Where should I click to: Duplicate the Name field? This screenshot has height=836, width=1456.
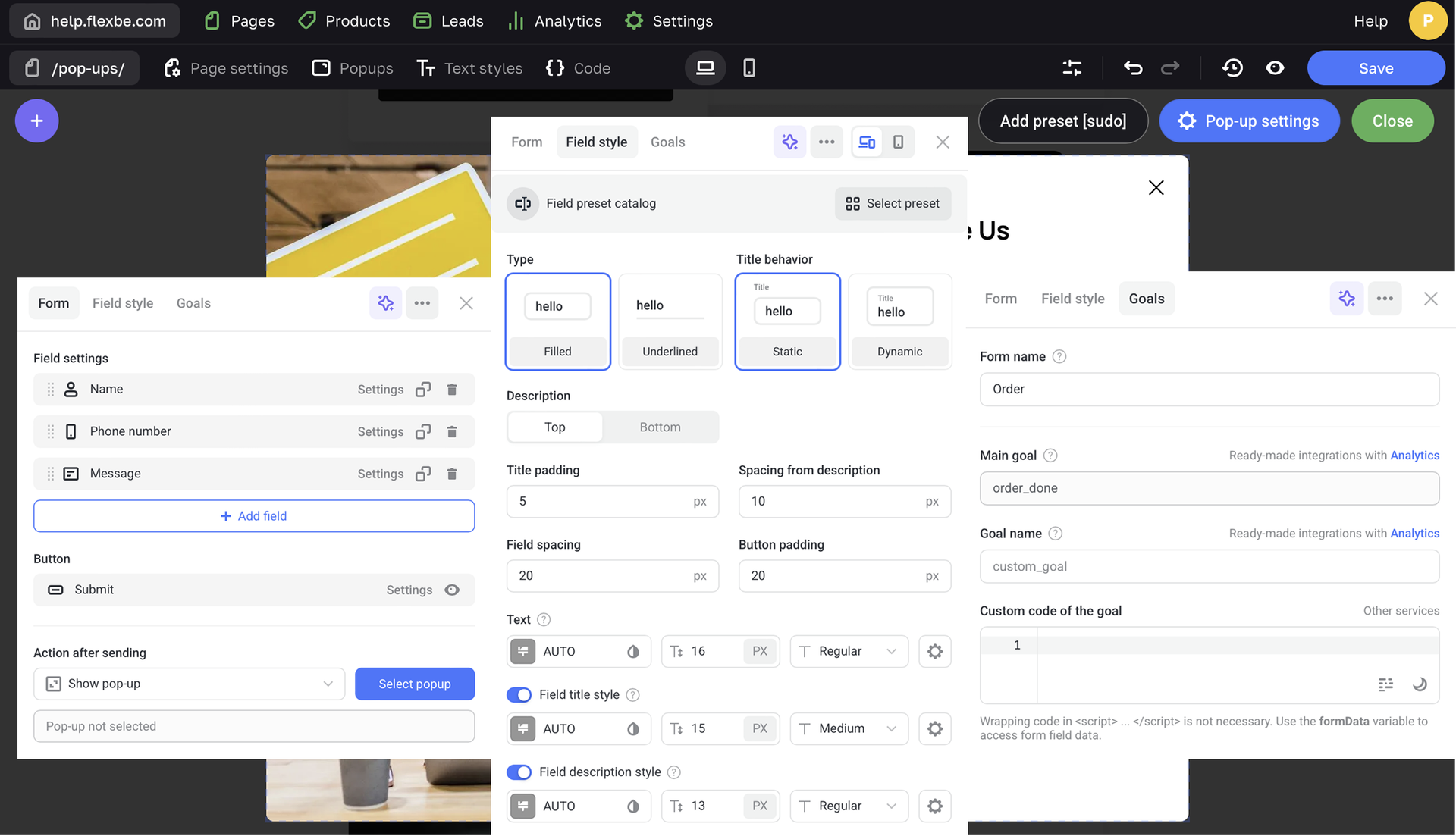point(423,390)
